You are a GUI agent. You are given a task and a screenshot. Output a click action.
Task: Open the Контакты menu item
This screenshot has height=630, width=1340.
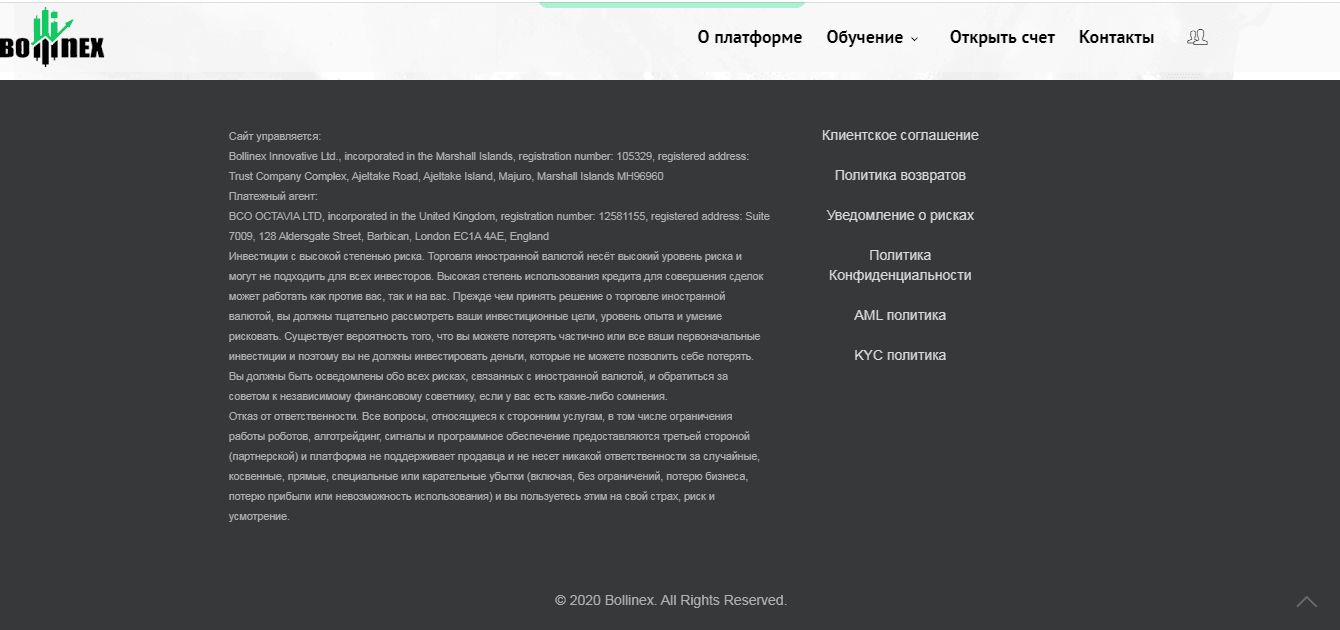pyautogui.click(x=1116, y=37)
